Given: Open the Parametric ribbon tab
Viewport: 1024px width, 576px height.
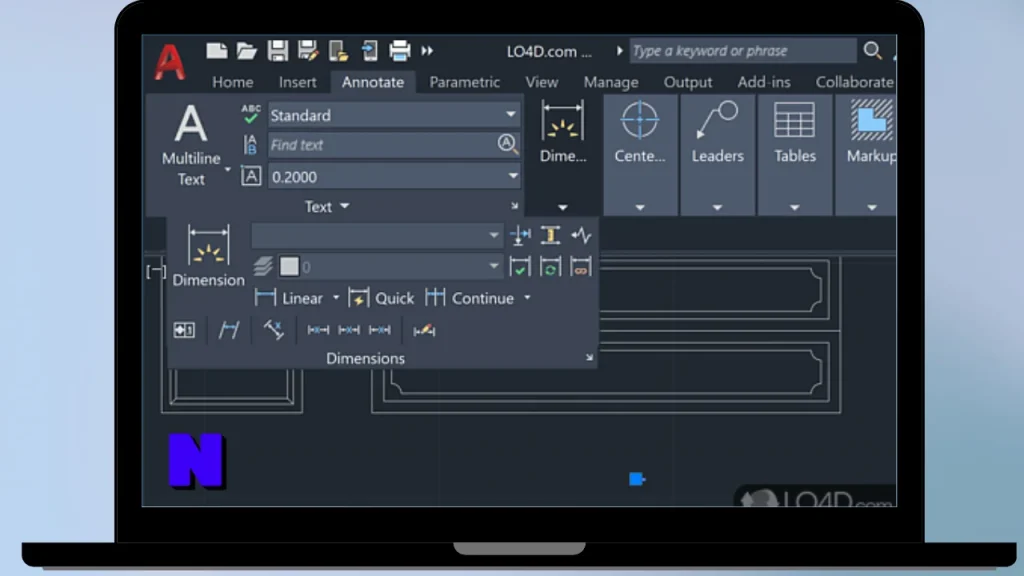Looking at the screenshot, I should coord(464,82).
